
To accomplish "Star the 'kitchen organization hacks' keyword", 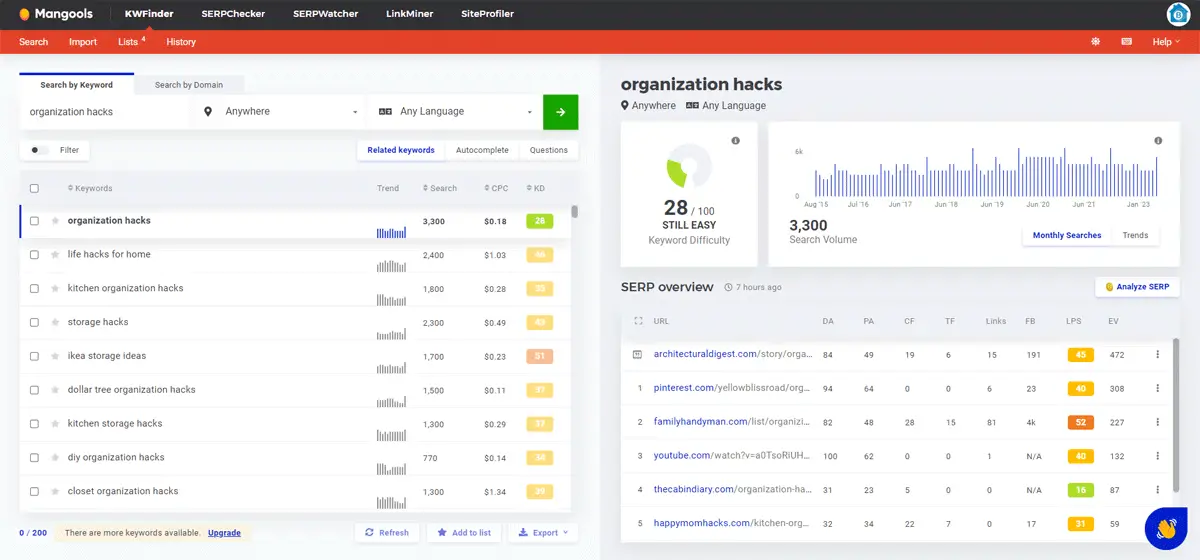I will coord(55,289).
